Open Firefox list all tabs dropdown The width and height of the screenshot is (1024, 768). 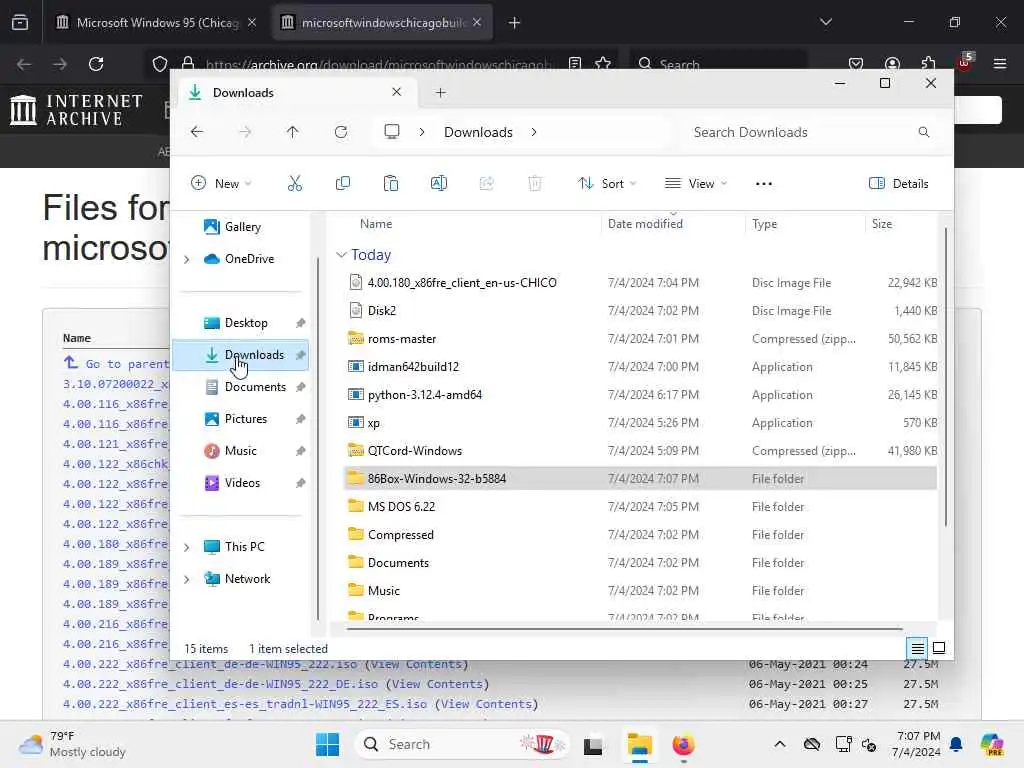pyautogui.click(x=825, y=22)
